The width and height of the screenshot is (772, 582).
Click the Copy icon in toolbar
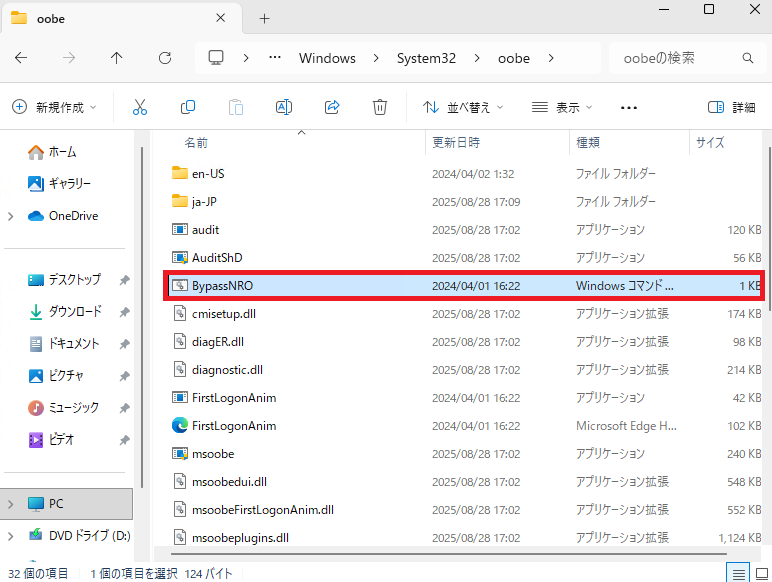click(x=188, y=107)
